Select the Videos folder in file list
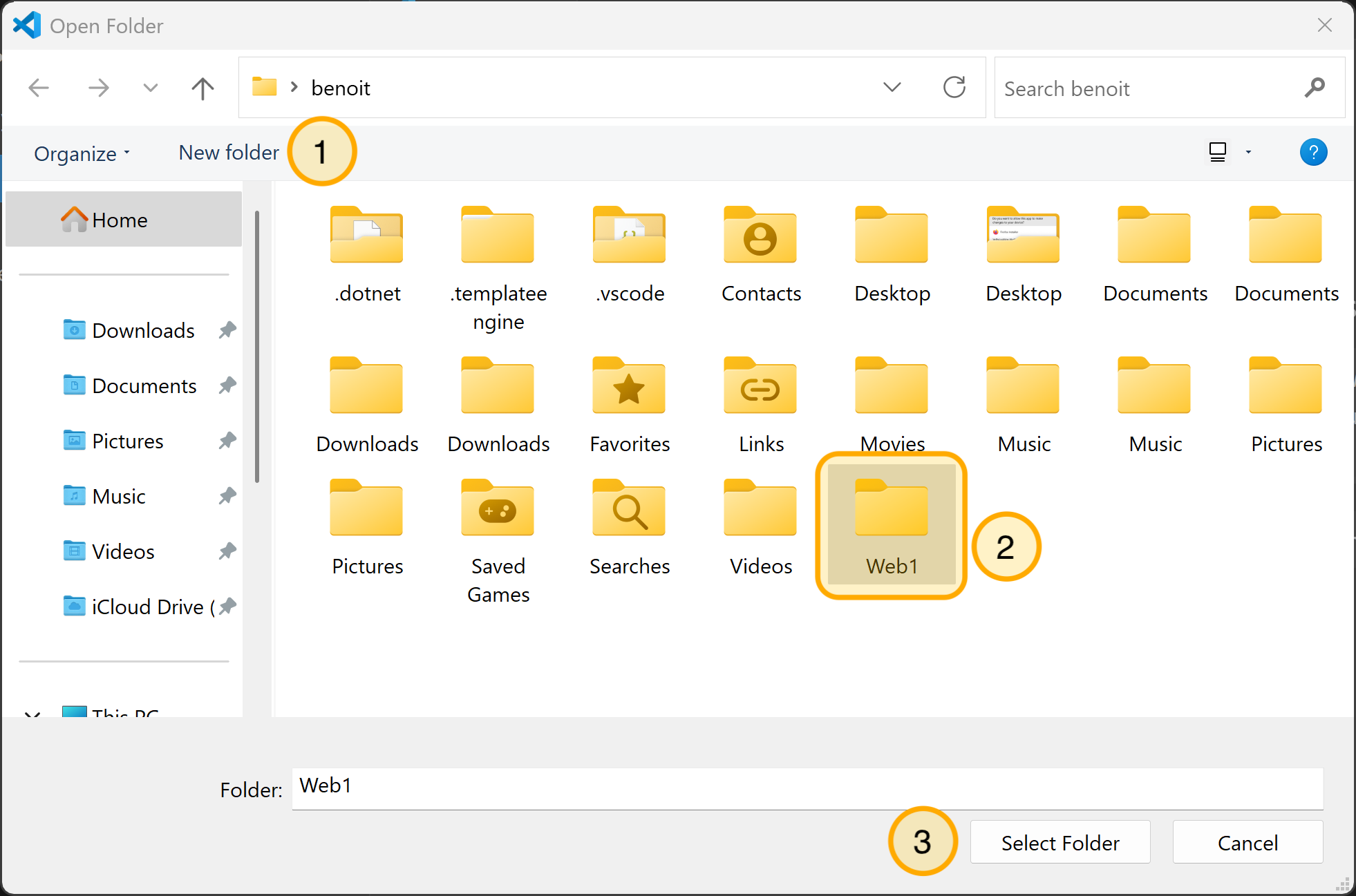Image resolution: width=1356 pixels, height=896 pixels. [x=761, y=527]
